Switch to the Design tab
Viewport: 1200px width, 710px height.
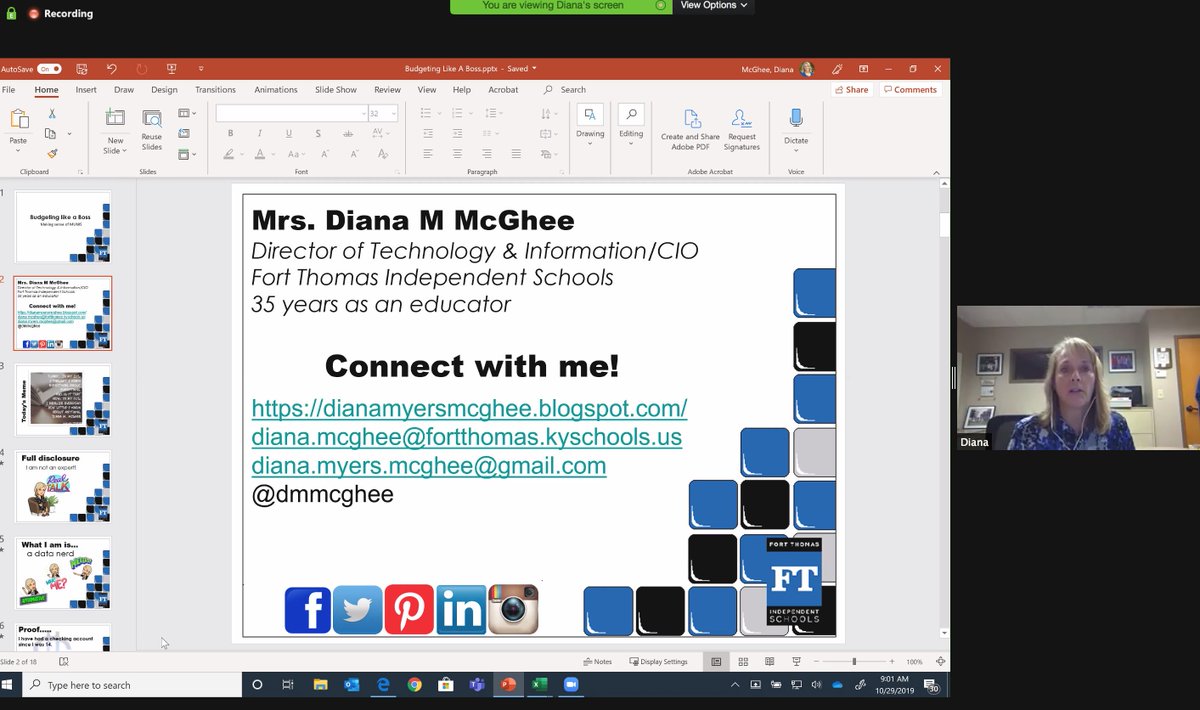pos(164,90)
